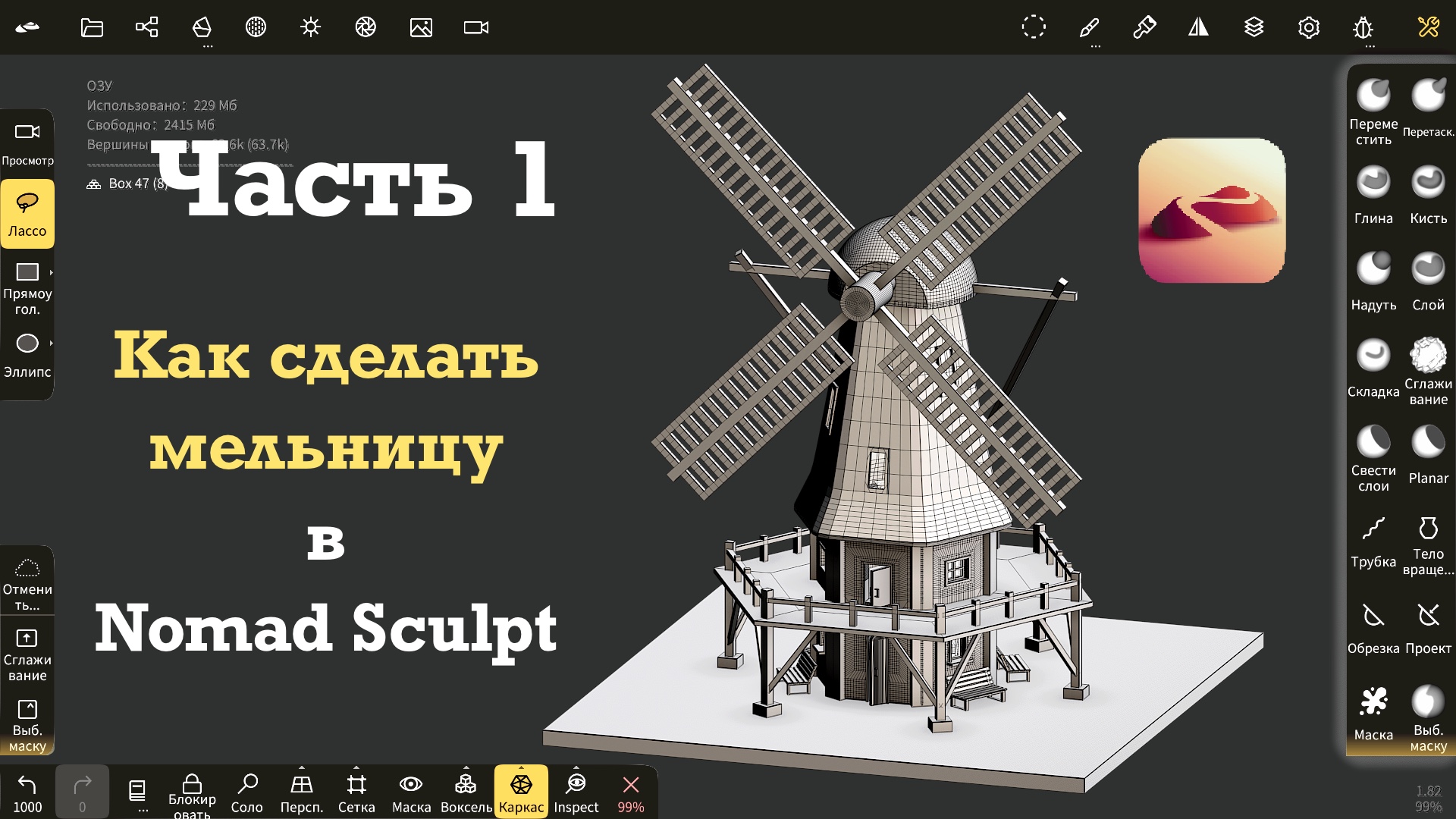
Task: Expand the Эллипс shape options arrow
Action: pos(51,344)
